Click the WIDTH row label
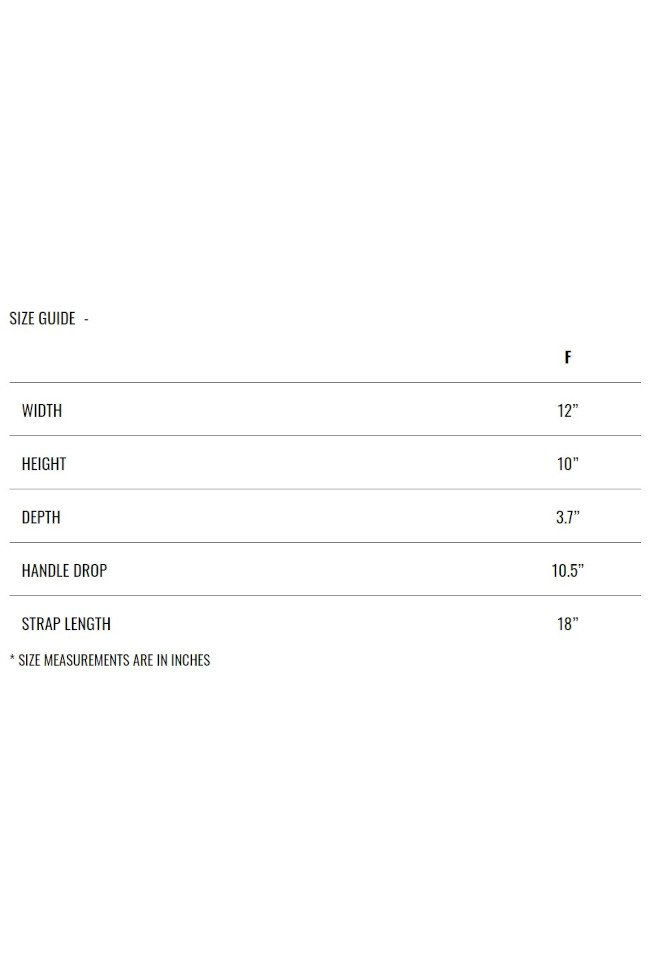Viewport: 650px width, 975px height. pyautogui.click(x=42, y=410)
